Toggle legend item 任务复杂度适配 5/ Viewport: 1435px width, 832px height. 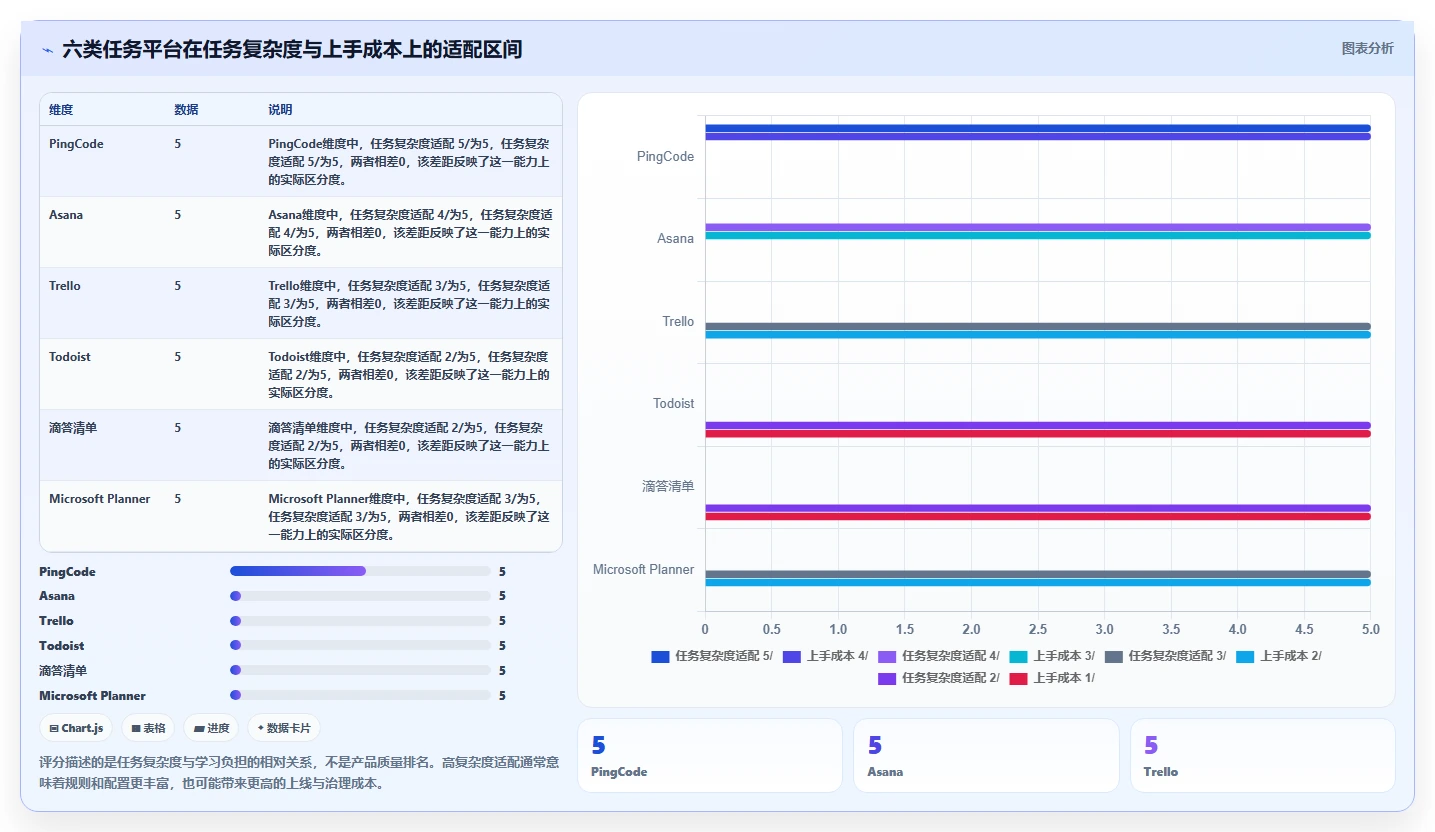(x=712, y=656)
